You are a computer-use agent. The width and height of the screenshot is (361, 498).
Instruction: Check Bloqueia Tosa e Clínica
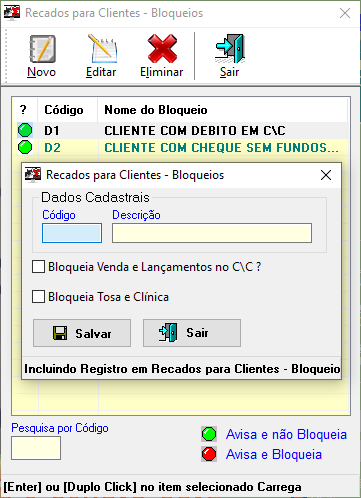click(x=38, y=297)
